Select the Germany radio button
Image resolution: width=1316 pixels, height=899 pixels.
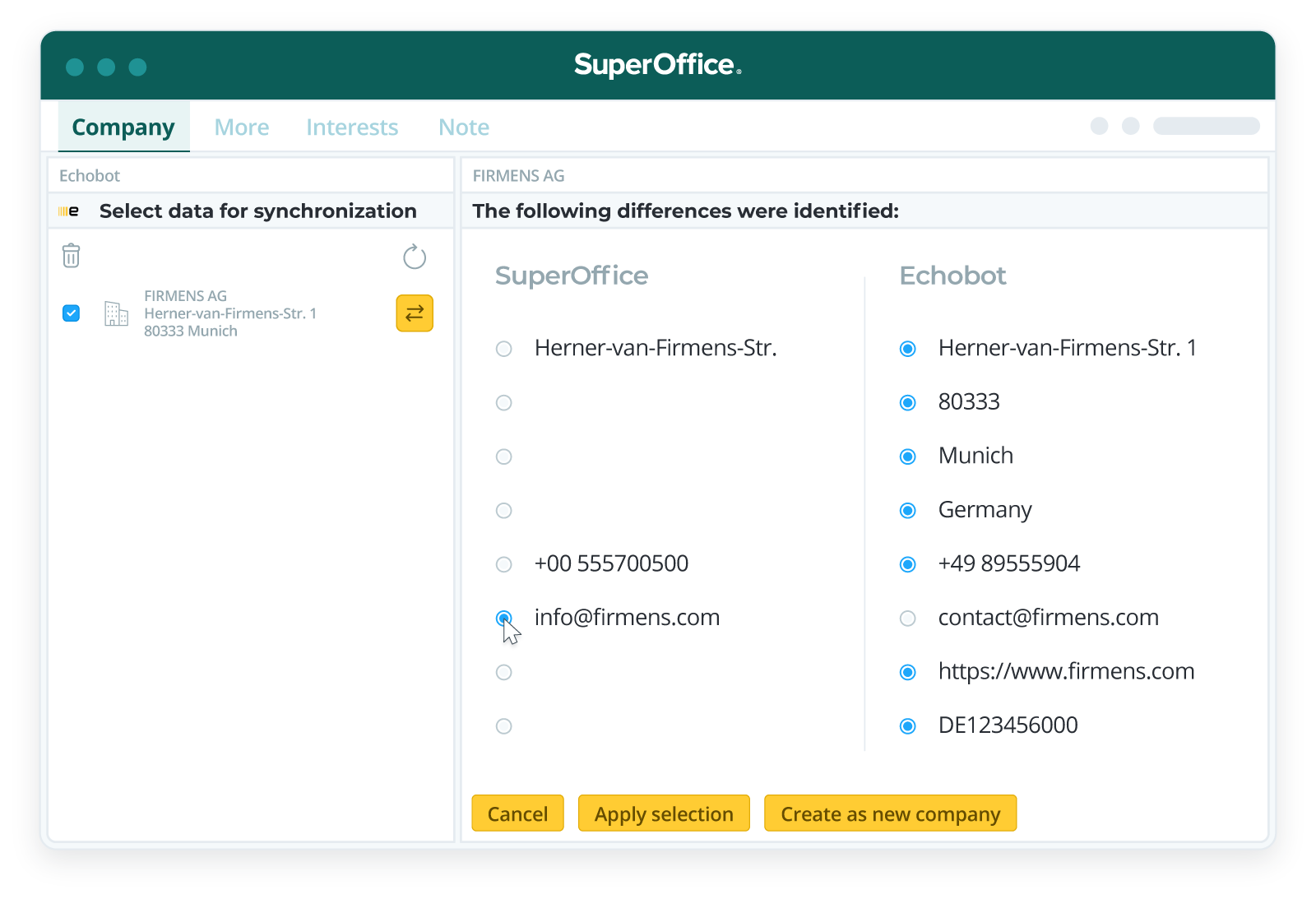907,510
